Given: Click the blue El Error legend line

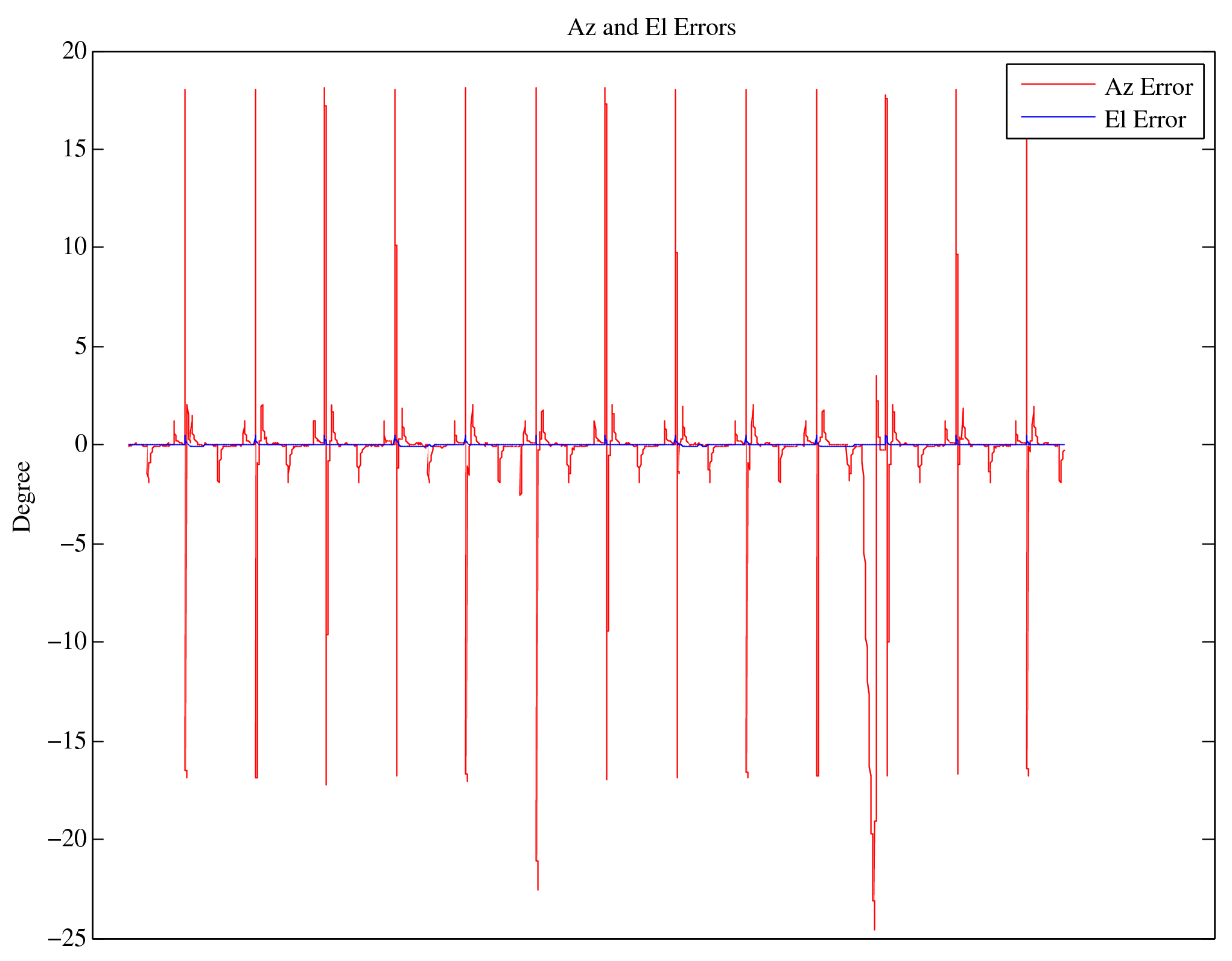Looking at the screenshot, I should (x=1057, y=117).
